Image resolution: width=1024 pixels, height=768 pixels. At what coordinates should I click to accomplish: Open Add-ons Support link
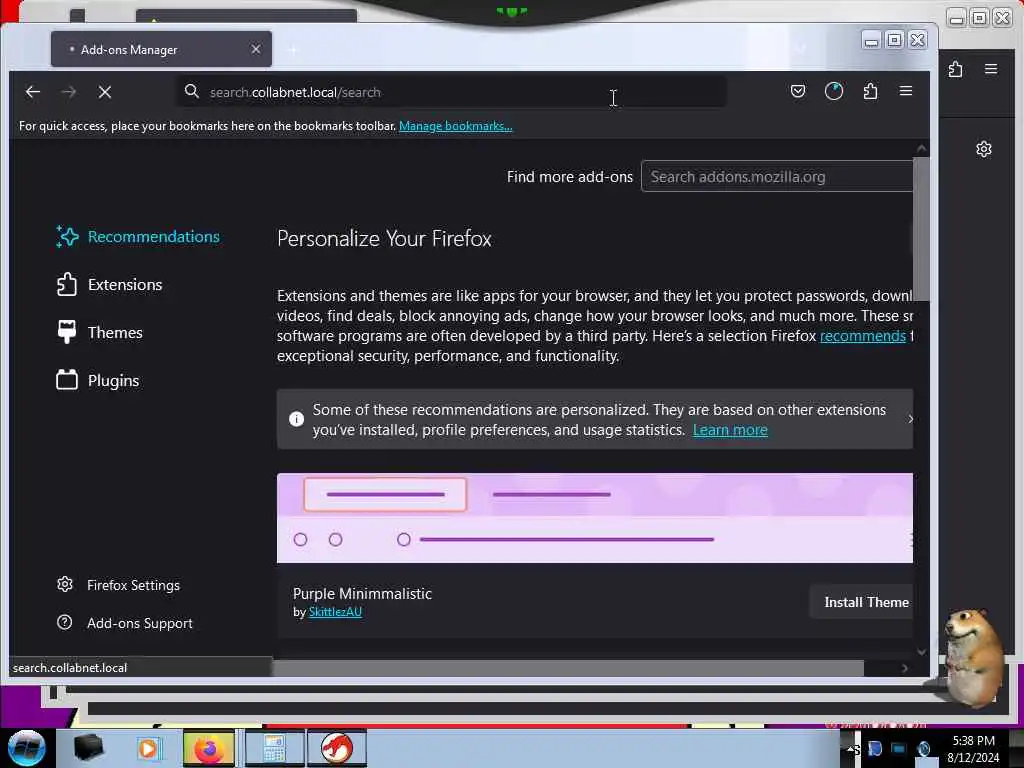click(125, 623)
